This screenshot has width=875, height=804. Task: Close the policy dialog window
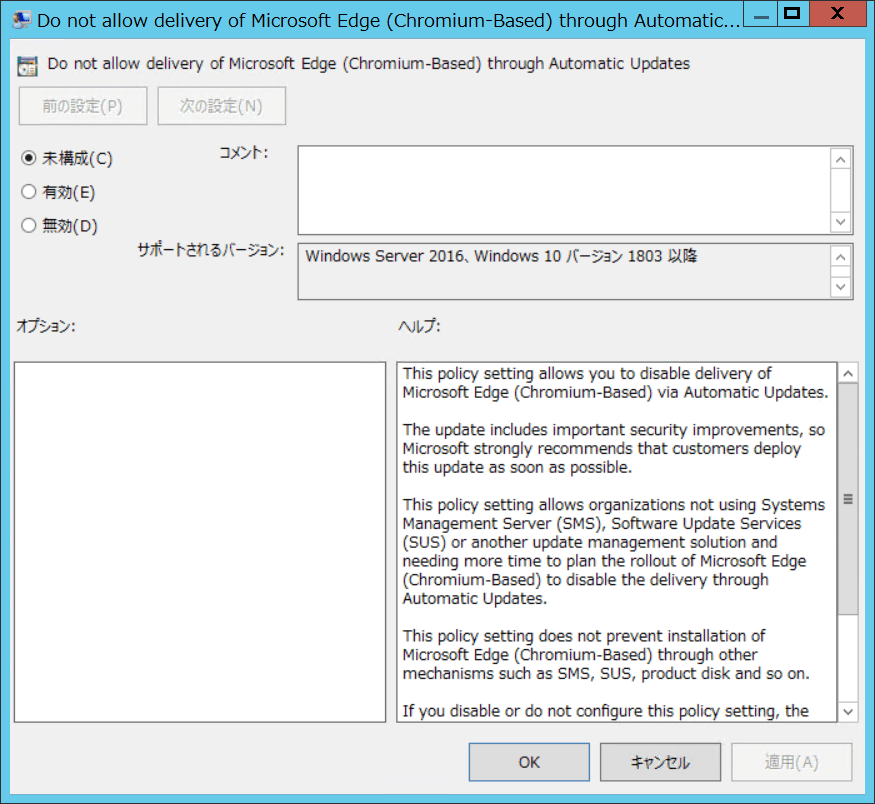point(837,14)
